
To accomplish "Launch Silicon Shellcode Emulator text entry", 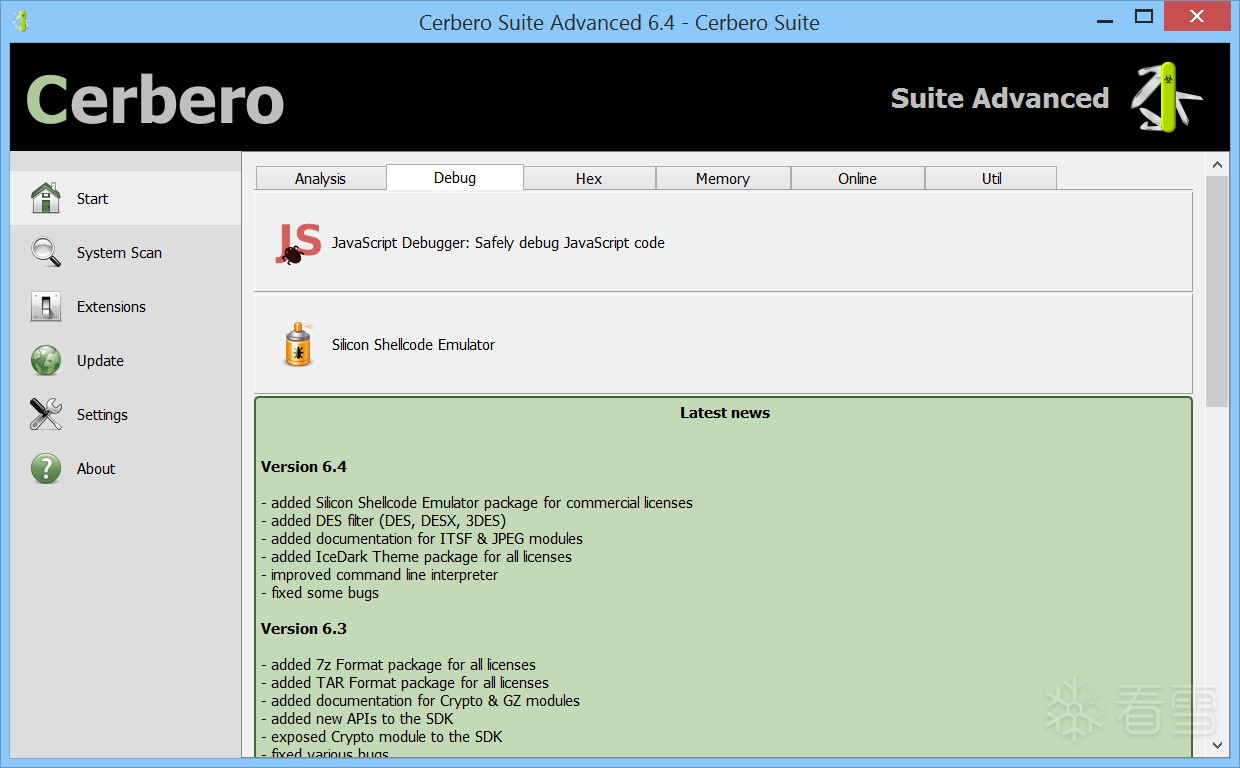I will [x=413, y=345].
